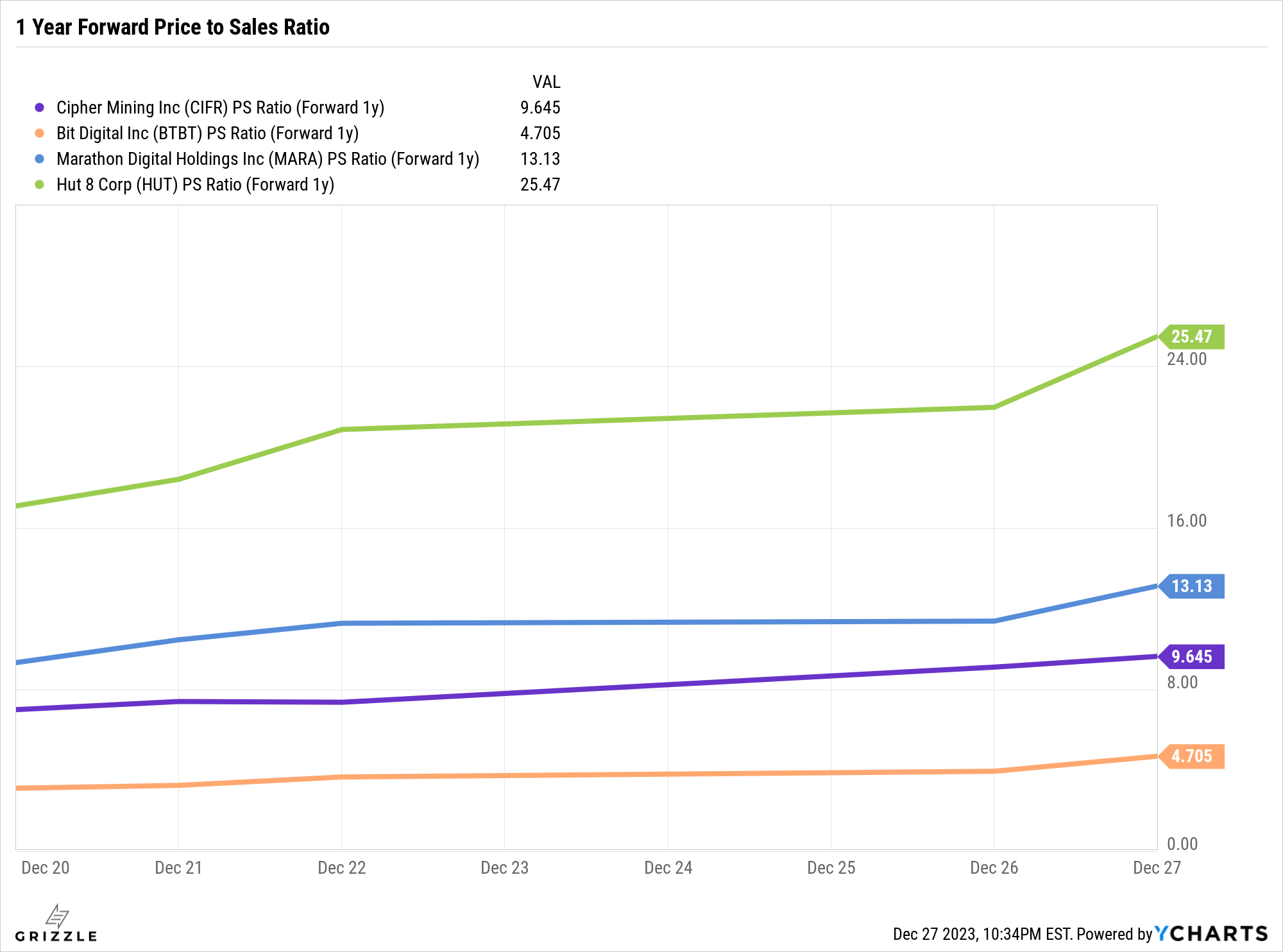This screenshot has width=1283, height=952.
Task: Click the blue Marathon Digital legend dot
Action: click(40, 159)
